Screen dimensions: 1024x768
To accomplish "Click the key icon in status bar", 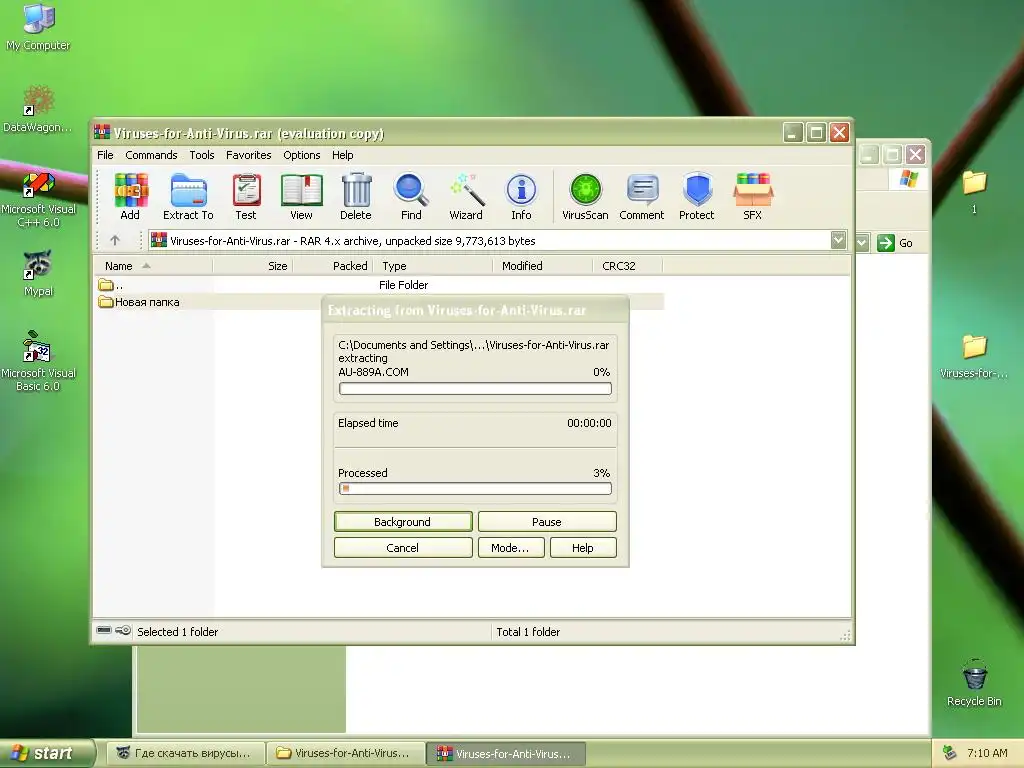I will point(123,630).
